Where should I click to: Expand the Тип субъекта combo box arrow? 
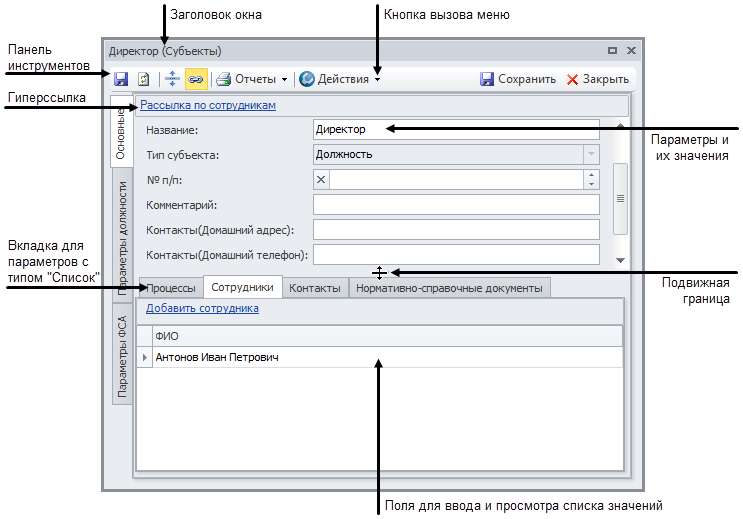(x=591, y=154)
